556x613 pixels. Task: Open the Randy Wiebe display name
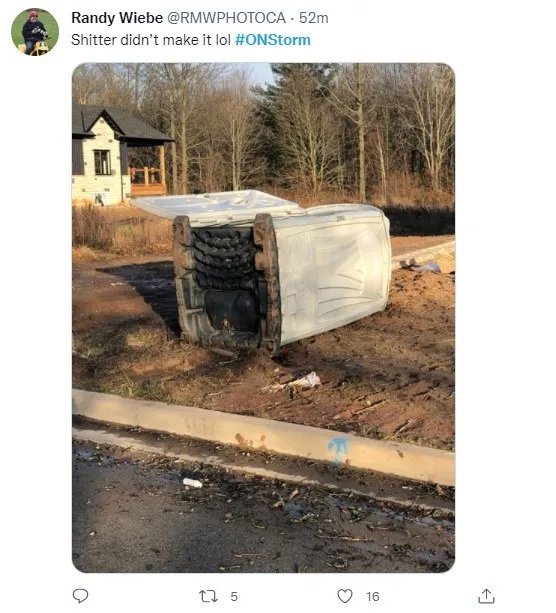(117, 18)
